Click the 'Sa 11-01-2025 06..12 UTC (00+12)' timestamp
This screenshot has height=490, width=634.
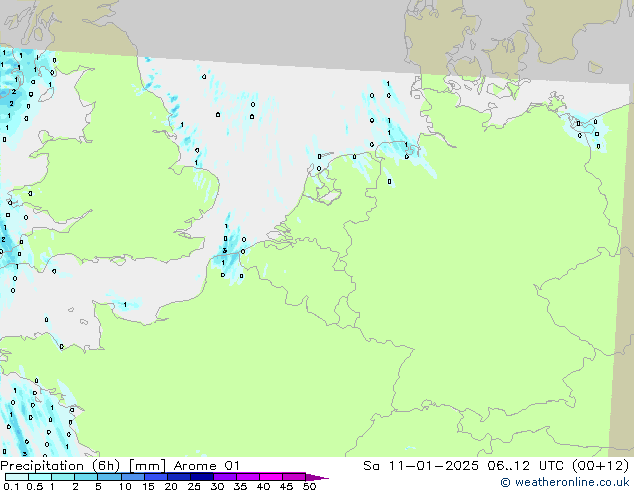pos(496,466)
